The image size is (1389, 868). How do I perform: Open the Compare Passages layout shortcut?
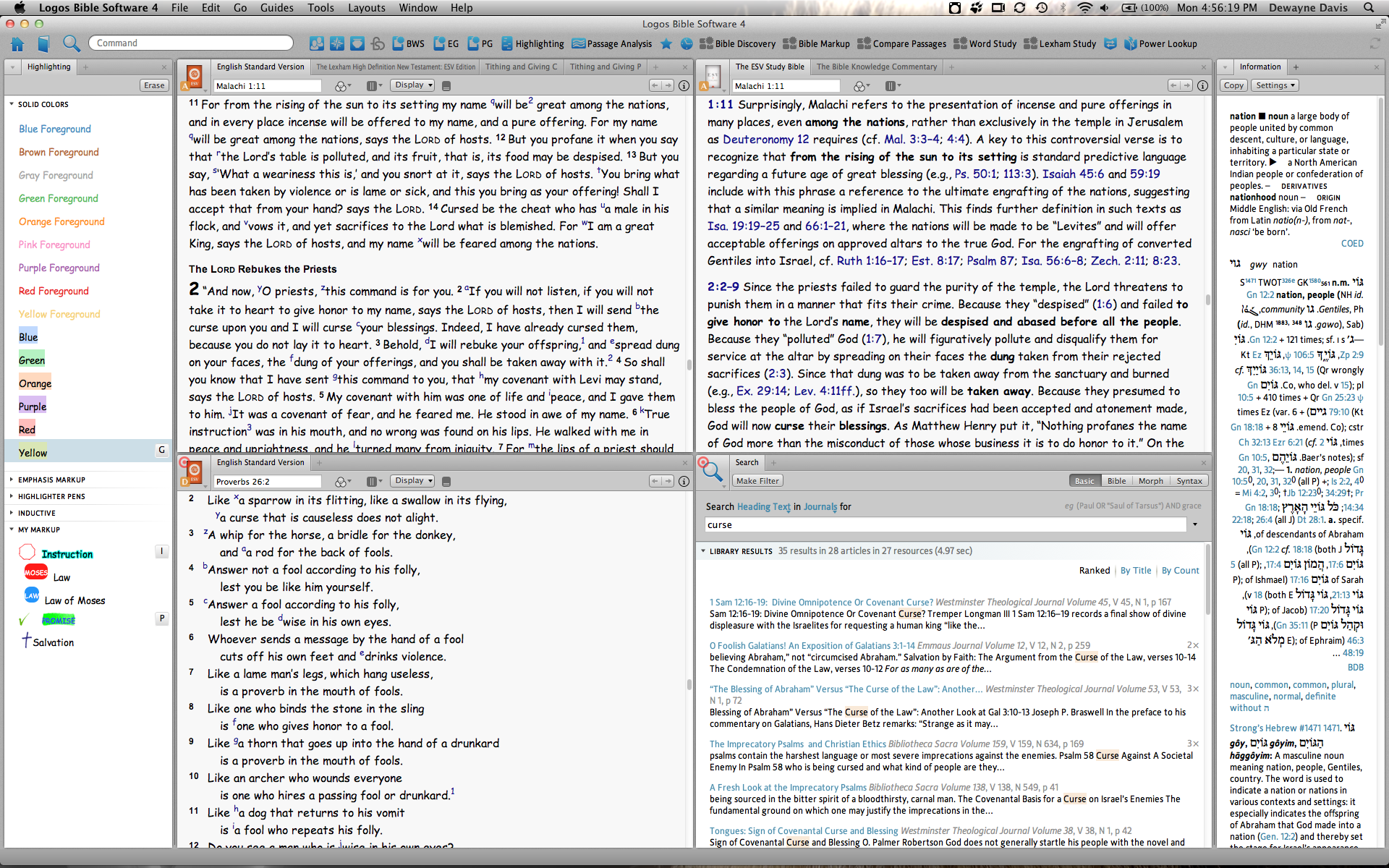(901, 43)
